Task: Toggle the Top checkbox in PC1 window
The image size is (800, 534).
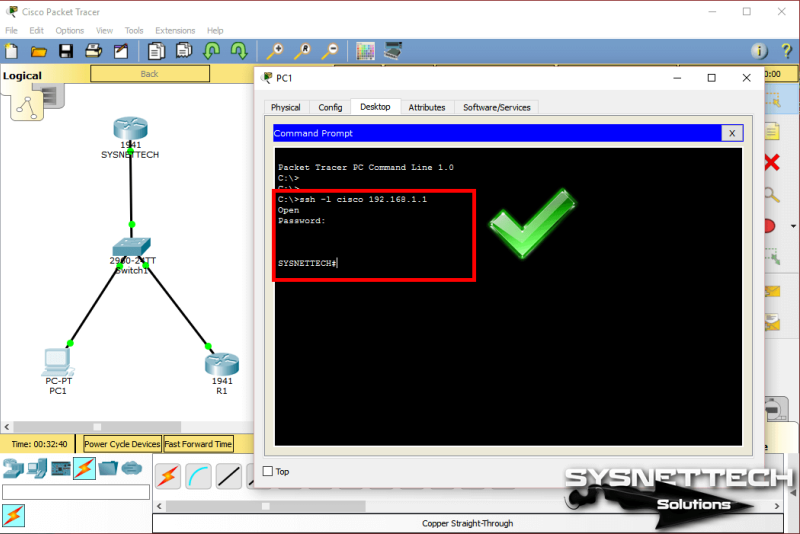Action: tap(268, 471)
